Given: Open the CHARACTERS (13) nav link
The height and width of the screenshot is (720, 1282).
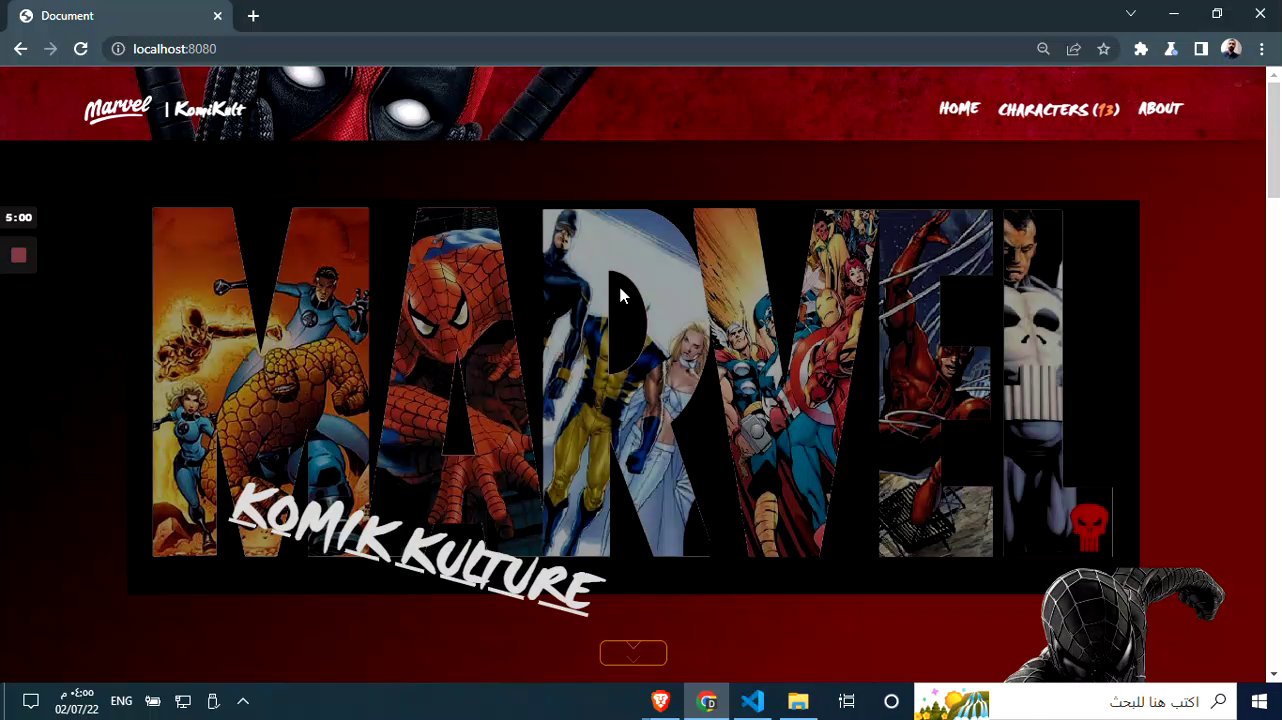Looking at the screenshot, I should pos(1058,110).
